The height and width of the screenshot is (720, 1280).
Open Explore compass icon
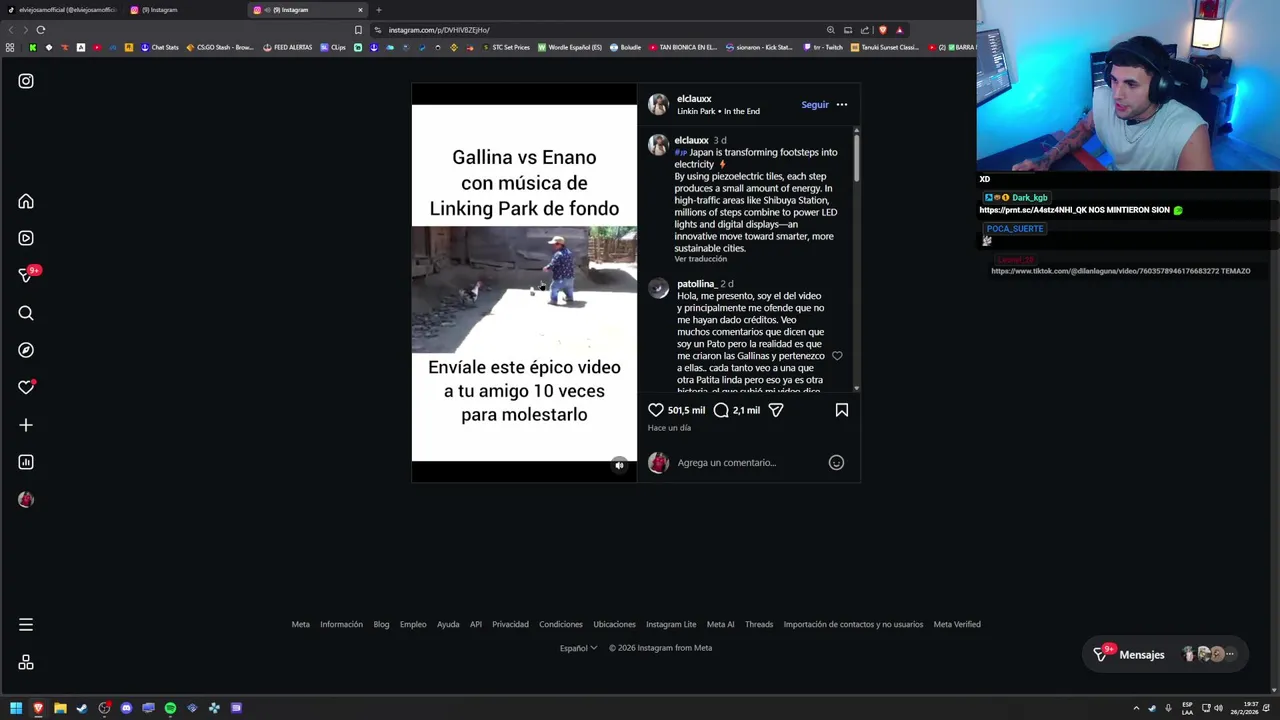(x=26, y=350)
